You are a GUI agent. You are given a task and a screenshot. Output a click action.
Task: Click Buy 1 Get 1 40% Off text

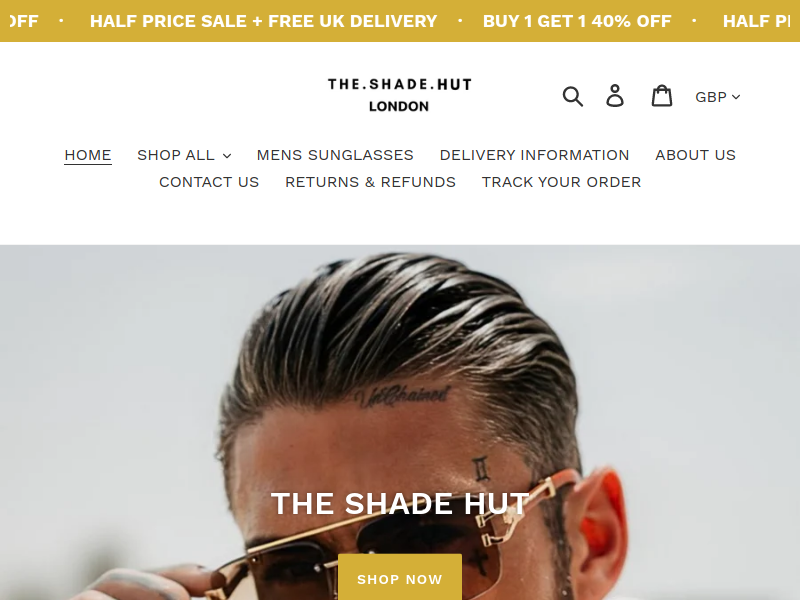point(577,21)
